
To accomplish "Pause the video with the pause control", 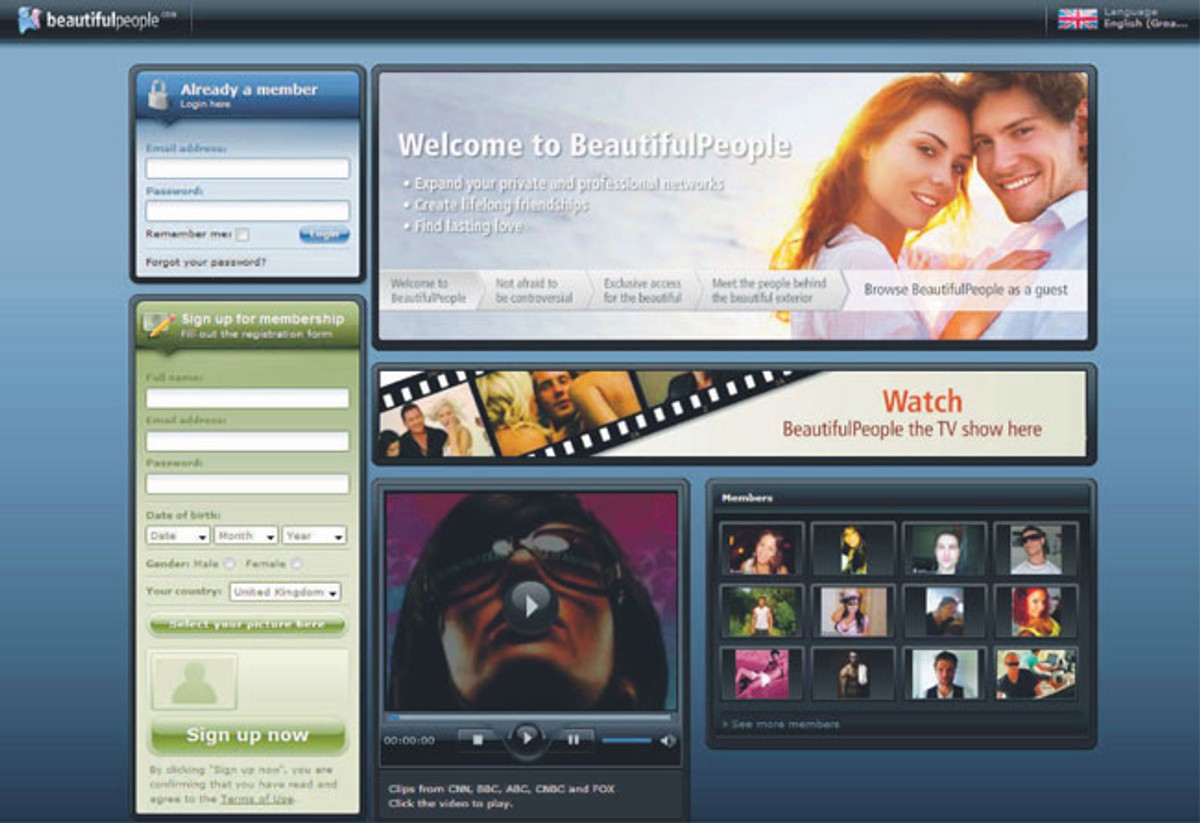I will 574,740.
